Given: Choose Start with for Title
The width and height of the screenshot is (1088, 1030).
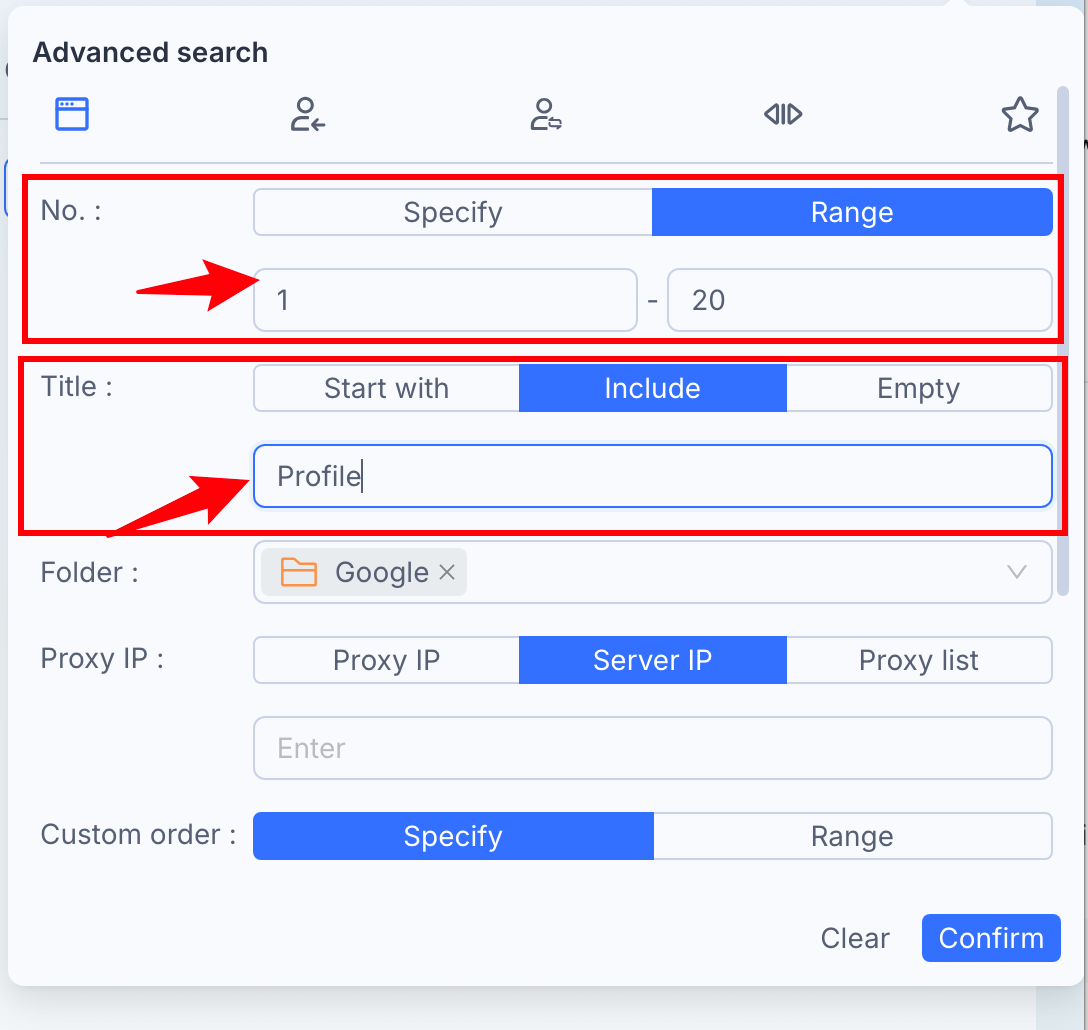Looking at the screenshot, I should click(x=386, y=389).
